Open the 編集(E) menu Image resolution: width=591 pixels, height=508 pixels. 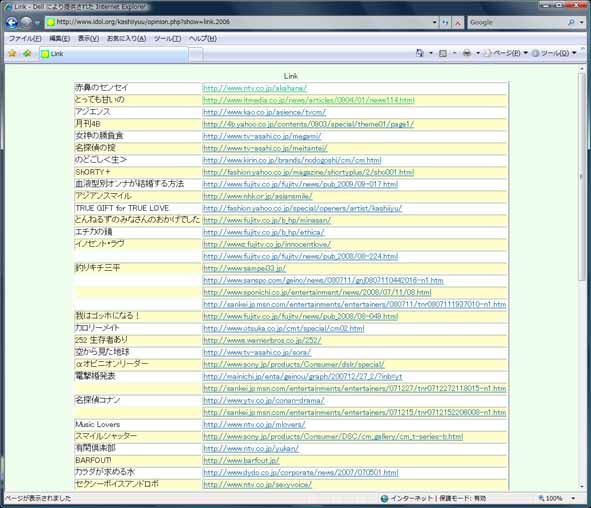(60, 38)
